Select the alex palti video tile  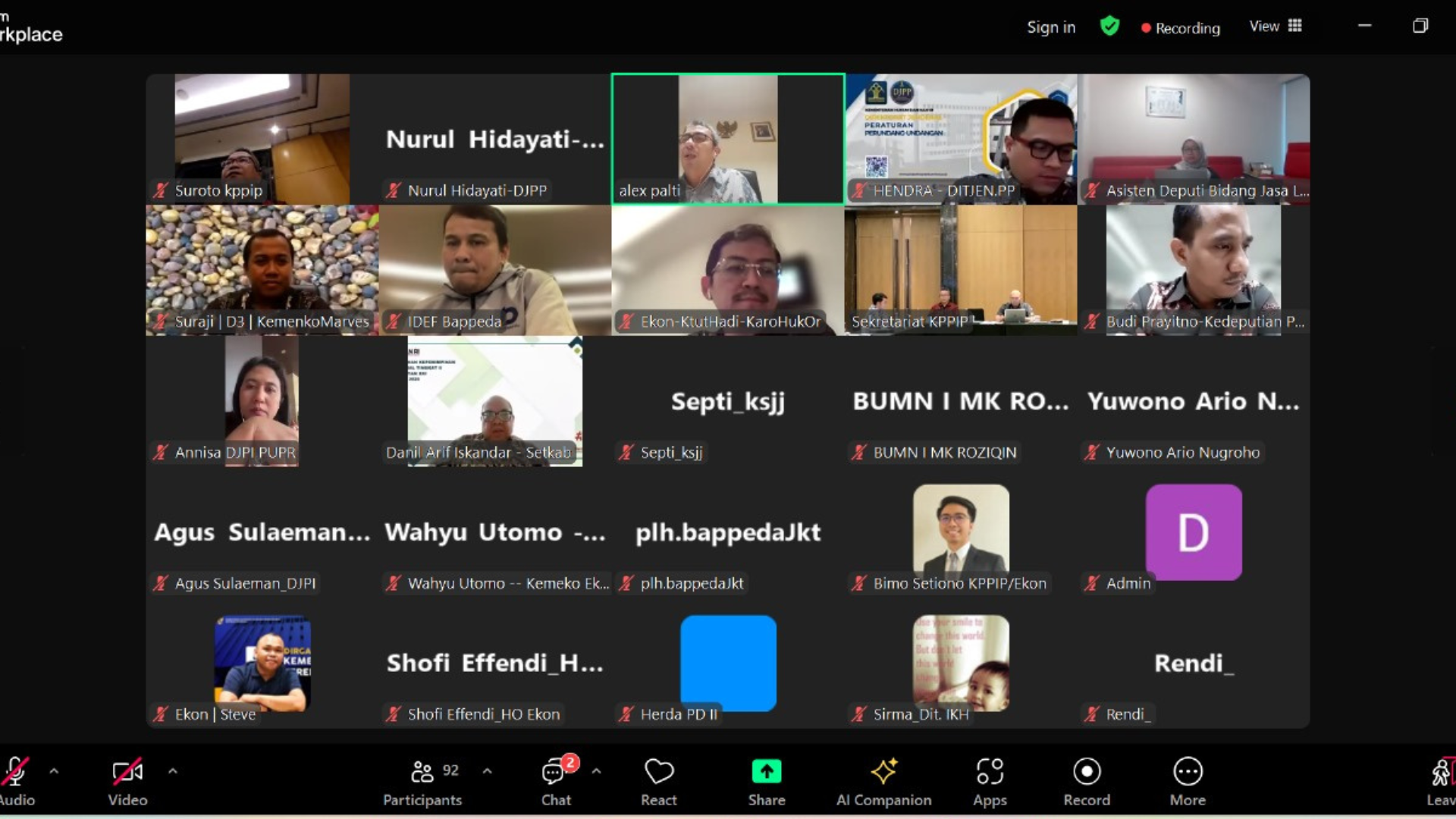pyautogui.click(x=727, y=139)
